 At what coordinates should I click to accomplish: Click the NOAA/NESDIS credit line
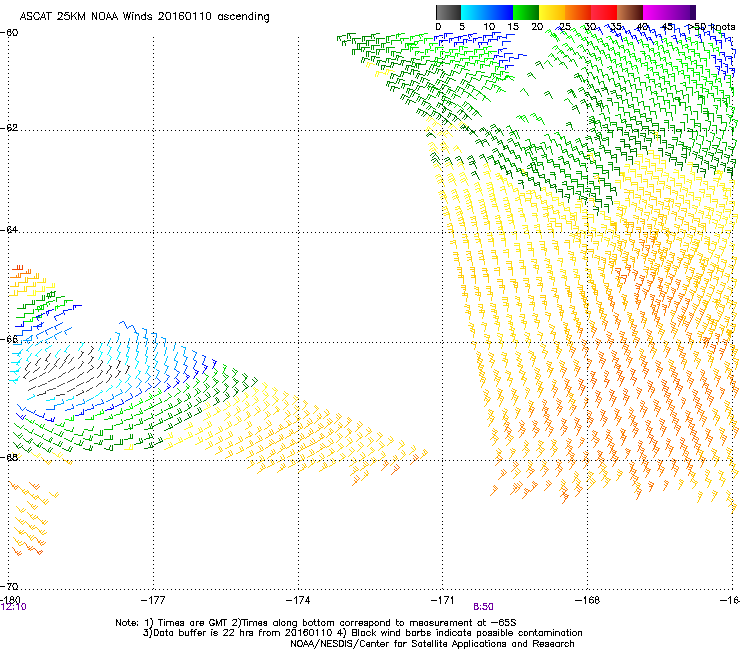click(432, 644)
